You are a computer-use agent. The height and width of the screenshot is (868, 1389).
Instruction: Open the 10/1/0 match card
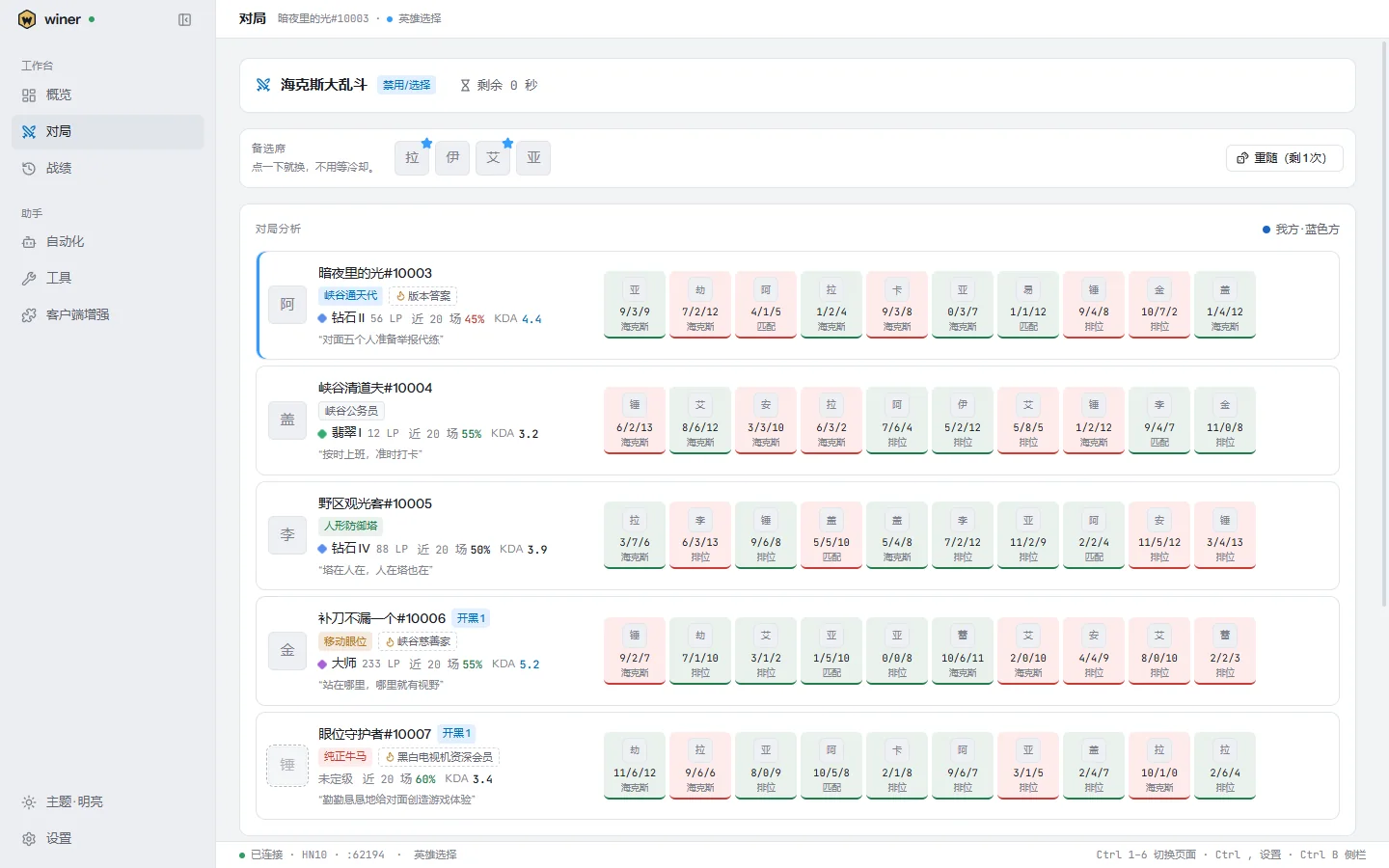(1159, 765)
